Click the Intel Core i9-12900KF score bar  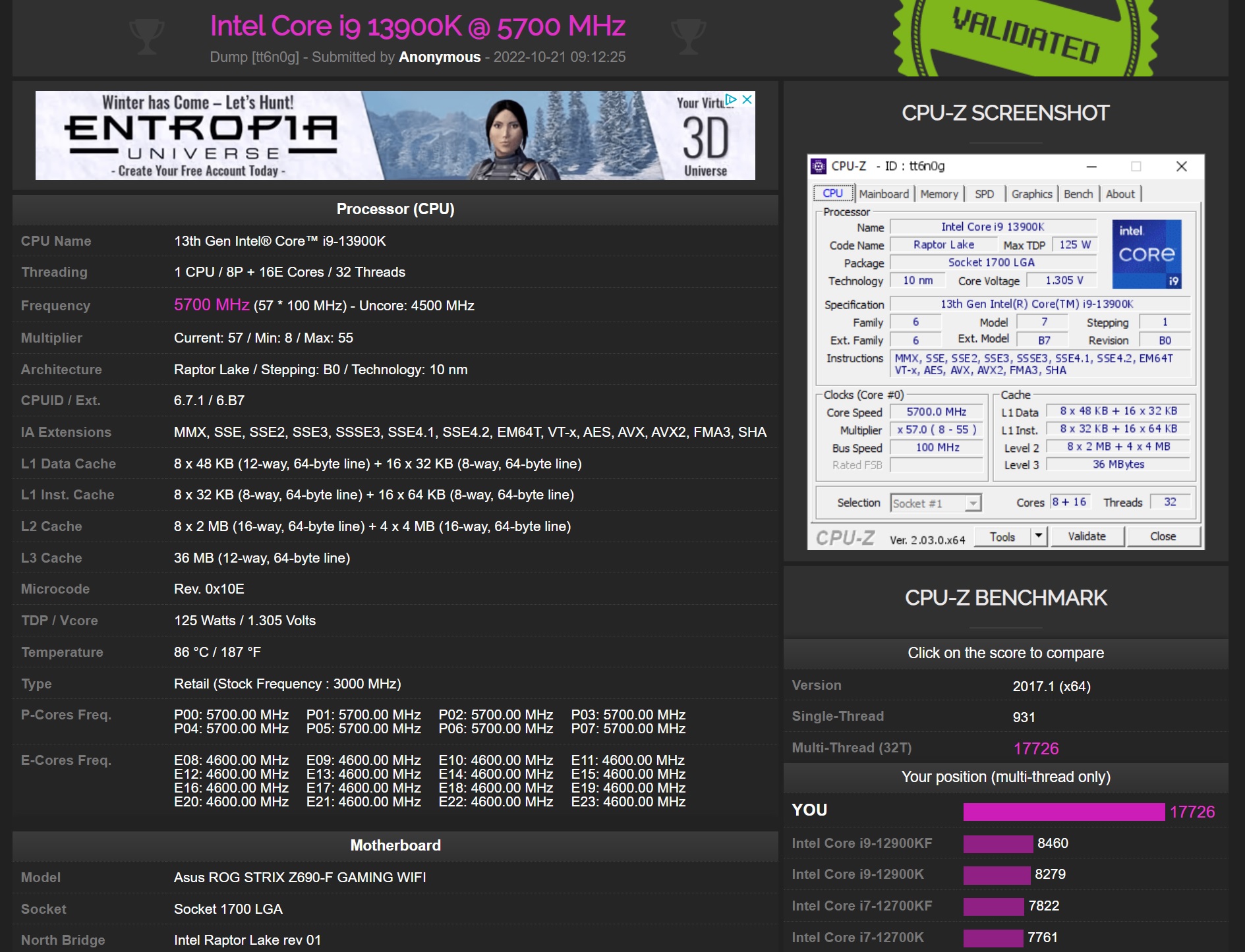[x=998, y=844]
